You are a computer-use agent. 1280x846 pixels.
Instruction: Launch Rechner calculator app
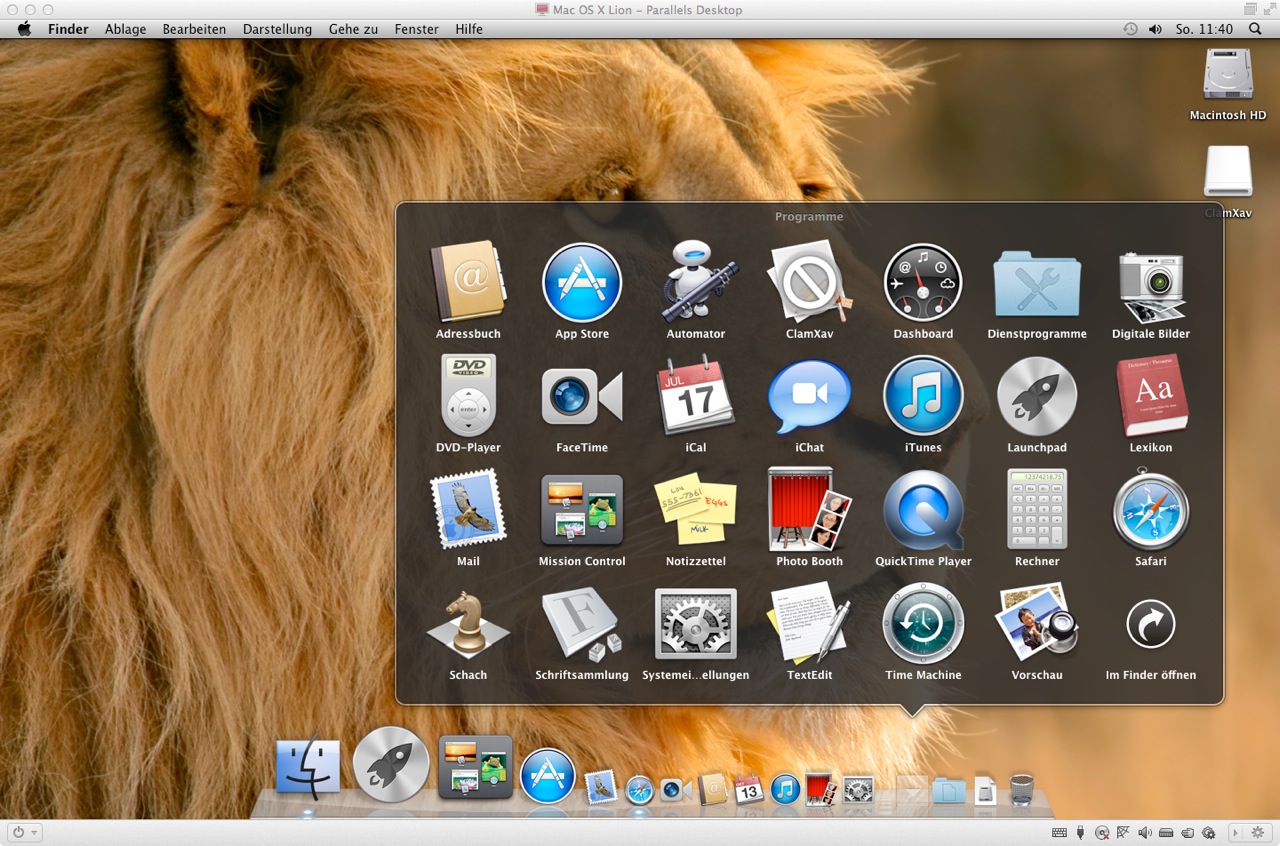[x=1037, y=510]
